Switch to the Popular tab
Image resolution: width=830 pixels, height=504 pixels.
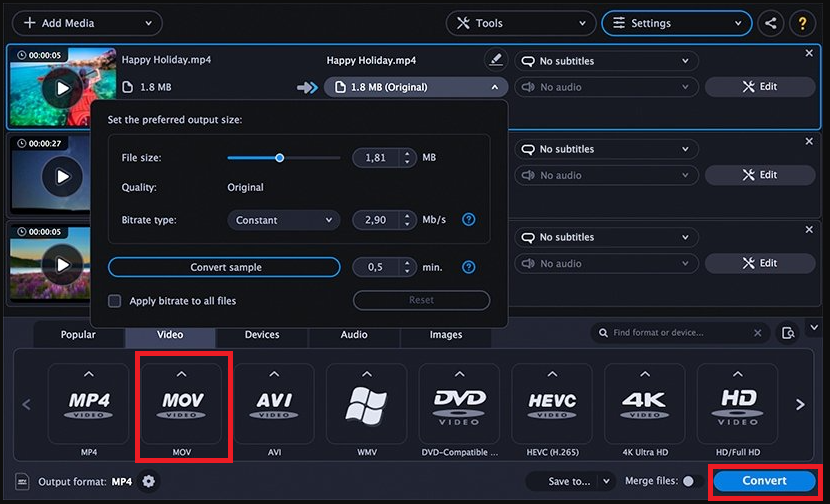click(78, 335)
